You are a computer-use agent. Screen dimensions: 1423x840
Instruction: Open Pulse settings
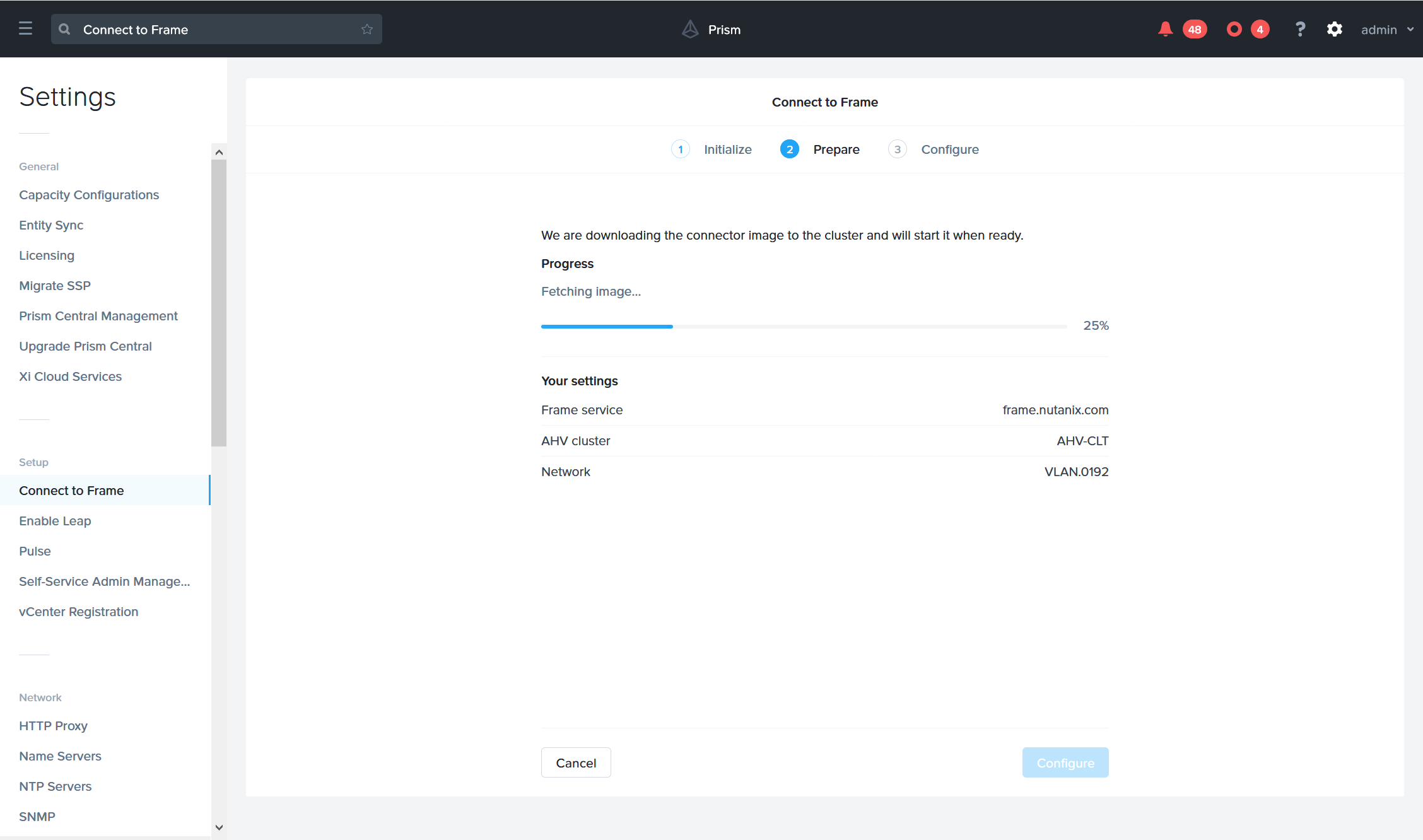coord(35,551)
